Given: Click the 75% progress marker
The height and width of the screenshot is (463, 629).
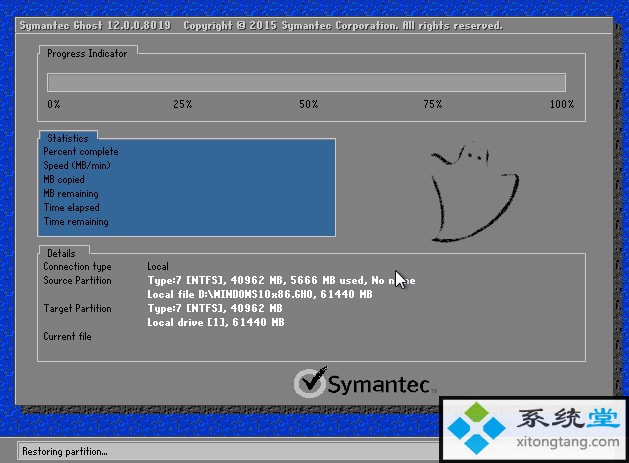Looking at the screenshot, I should pyautogui.click(x=433, y=104).
